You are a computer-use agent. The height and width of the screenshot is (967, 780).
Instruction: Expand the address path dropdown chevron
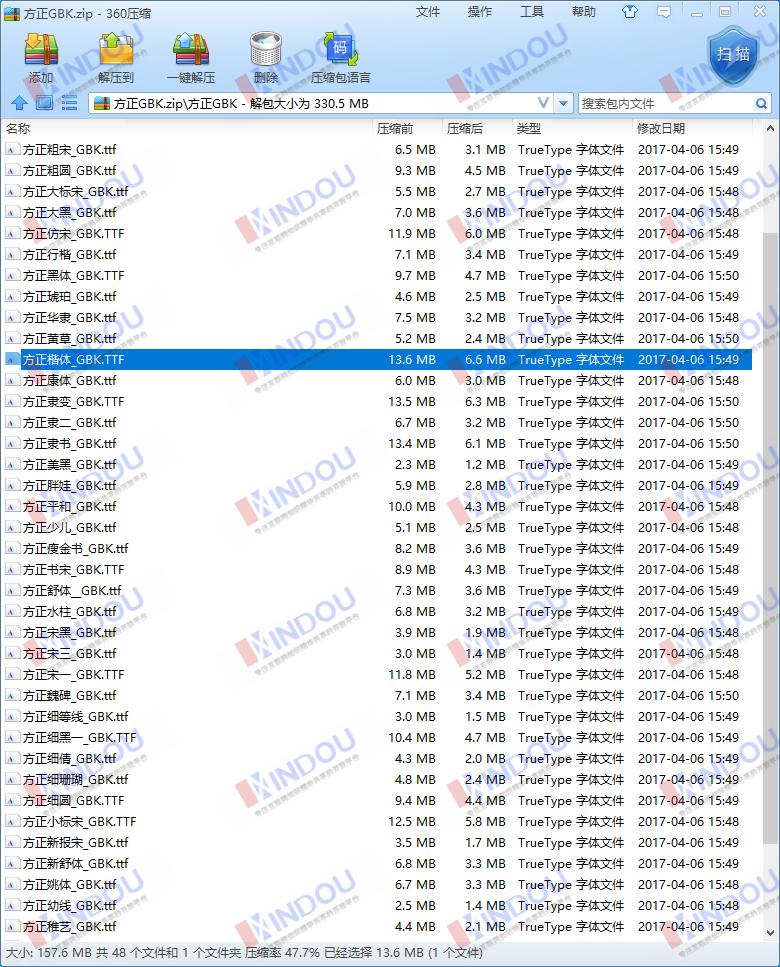pyautogui.click(x=543, y=103)
